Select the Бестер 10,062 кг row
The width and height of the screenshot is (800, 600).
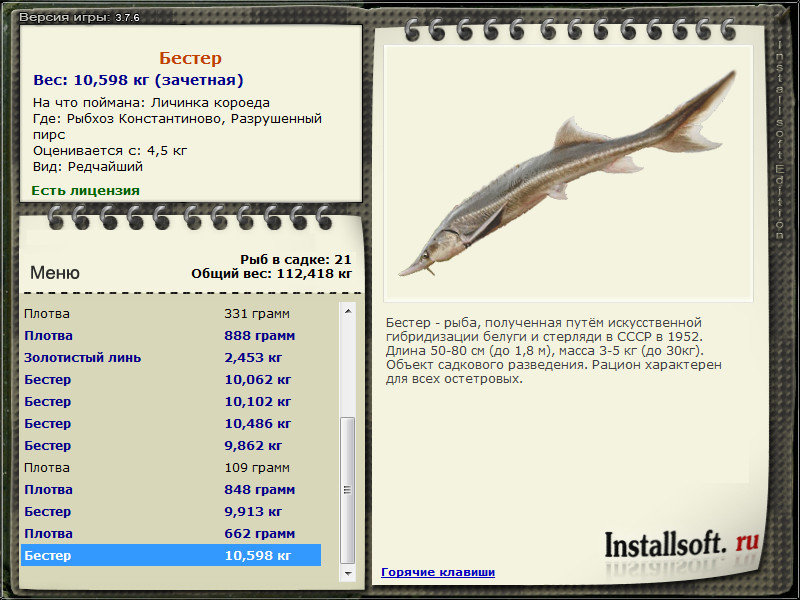coord(171,380)
